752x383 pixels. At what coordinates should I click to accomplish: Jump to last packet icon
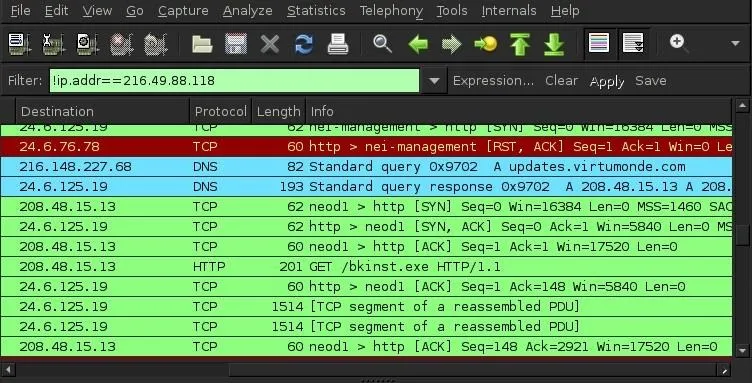554,44
